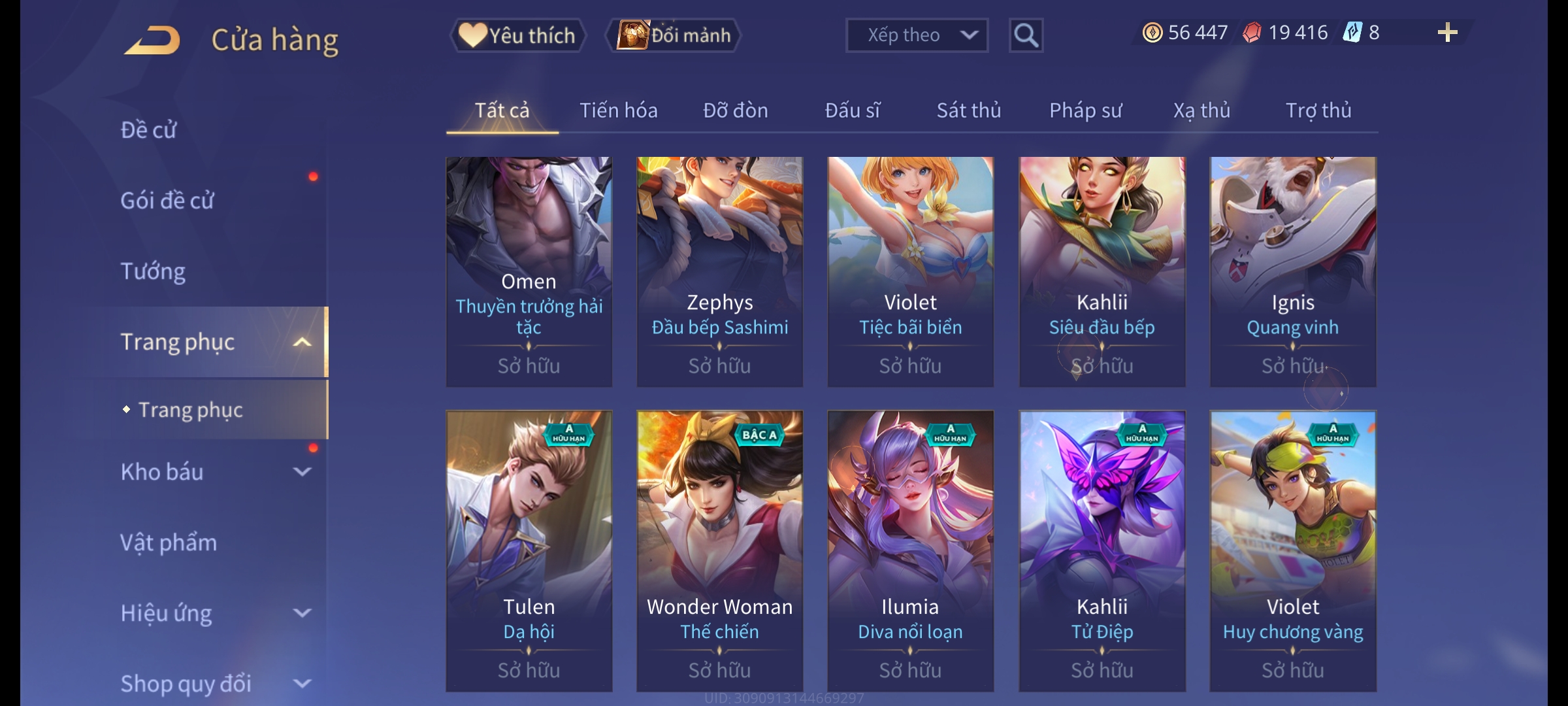Screen dimensions: 1568x706
Task: Switch to the Pháp sư tab
Action: coord(1085,110)
